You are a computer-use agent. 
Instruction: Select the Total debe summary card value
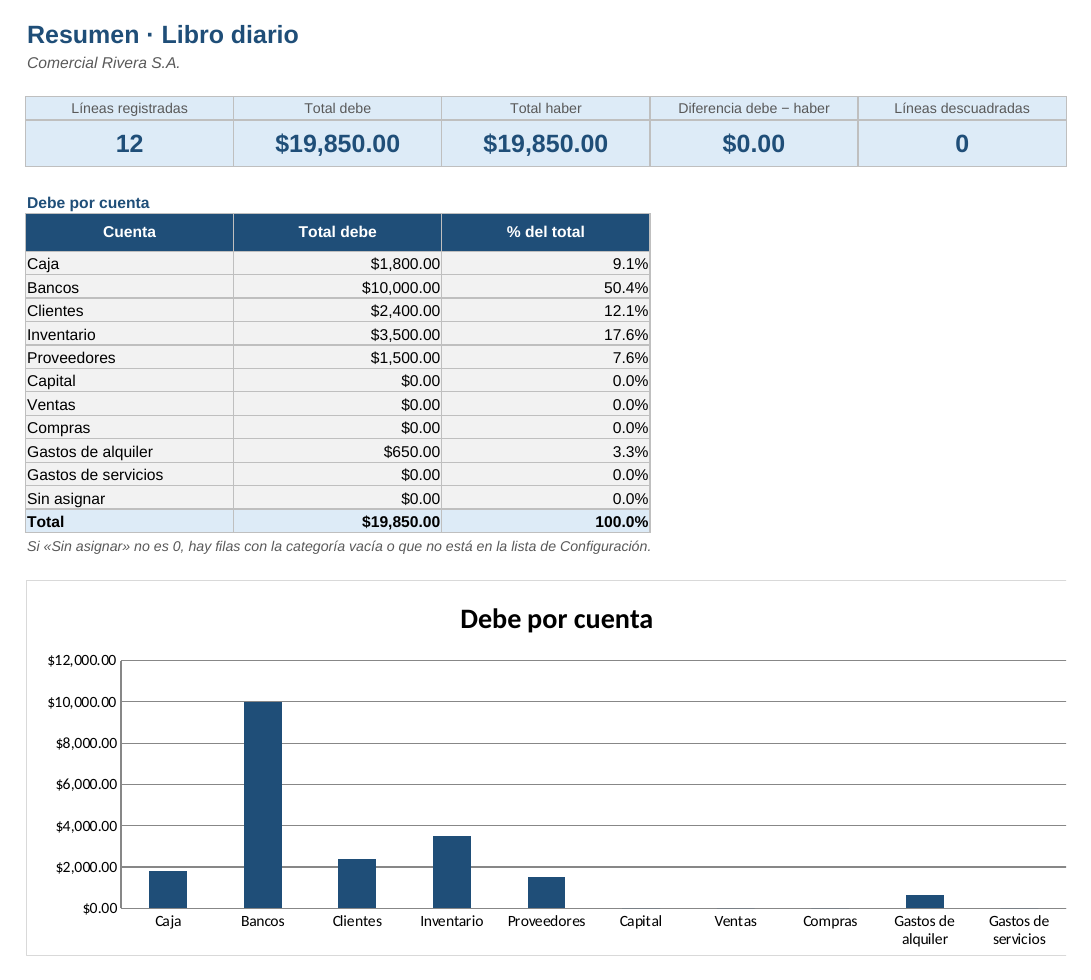click(x=337, y=143)
